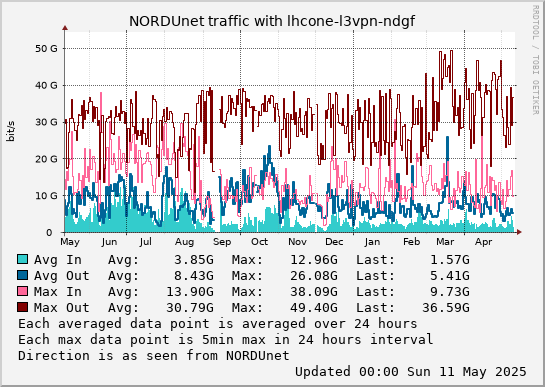The height and width of the screenshot is (387, 545).
Task: Click the cyan Avg In legend swatch
Action: tap(22, 259)
